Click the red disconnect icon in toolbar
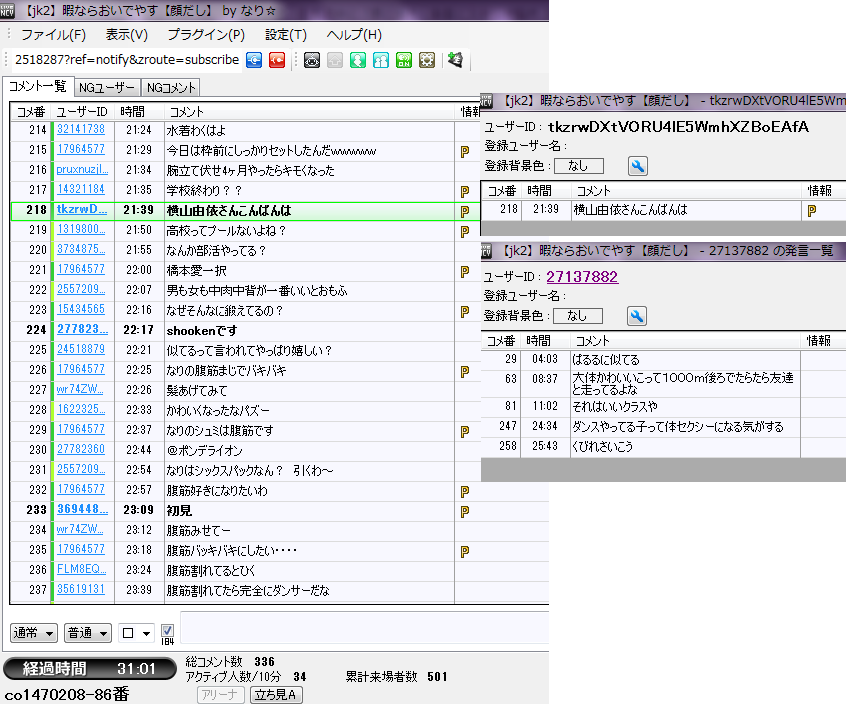846x704 pixels. 277,60
